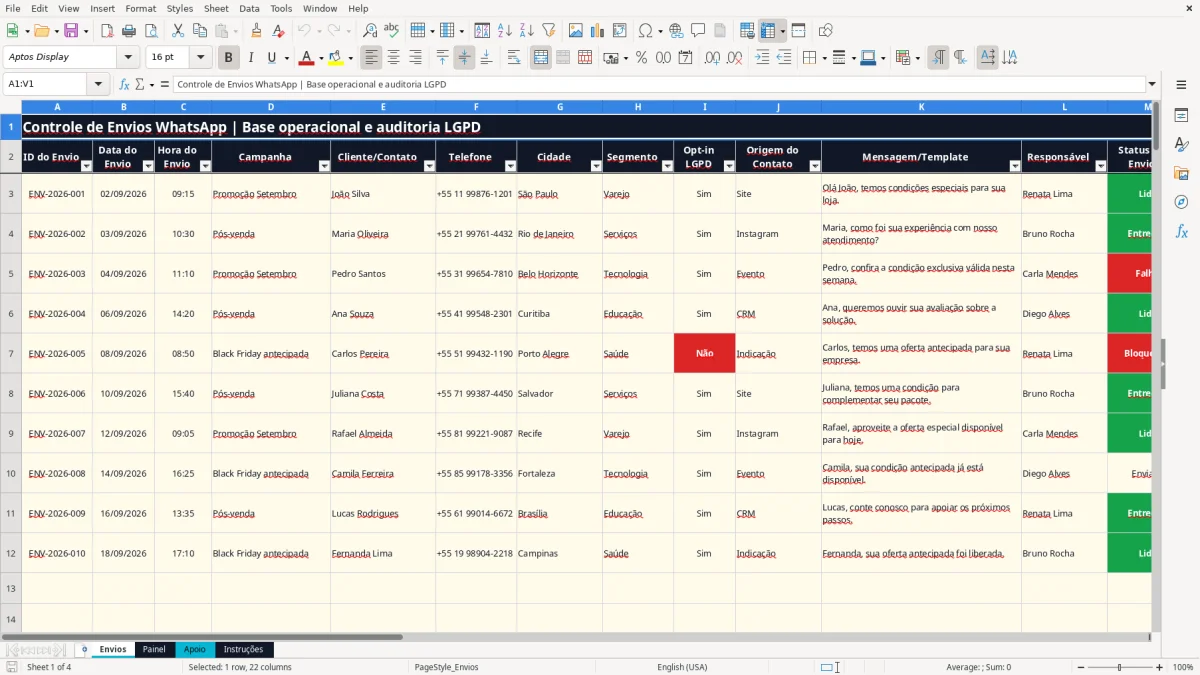Toggle Center Vertically alignment
This screenshot has height=675, width=1200.
coord(464,58)
